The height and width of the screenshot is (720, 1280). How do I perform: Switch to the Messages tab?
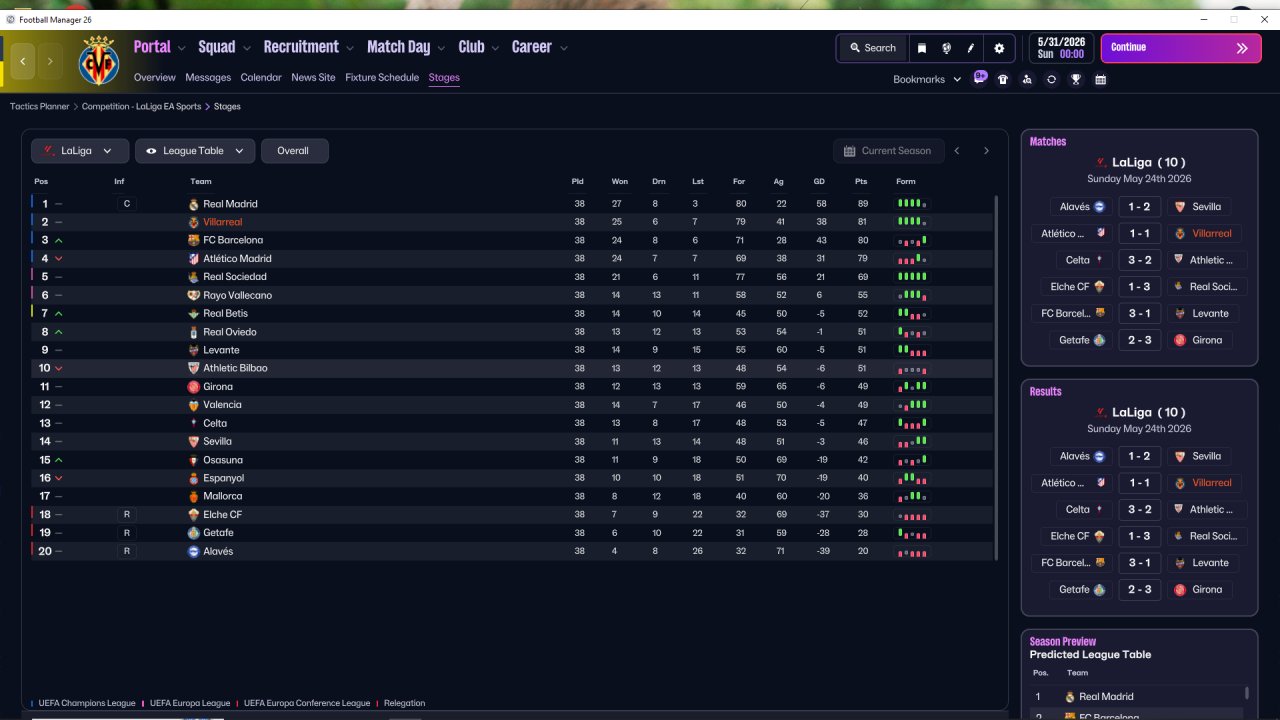tap(208, 77)
